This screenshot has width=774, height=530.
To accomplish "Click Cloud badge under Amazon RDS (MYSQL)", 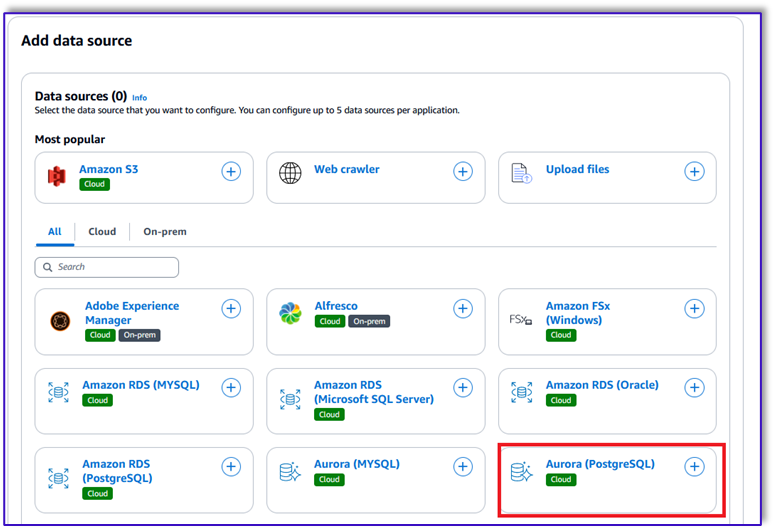I will click(x=97, y=400).
